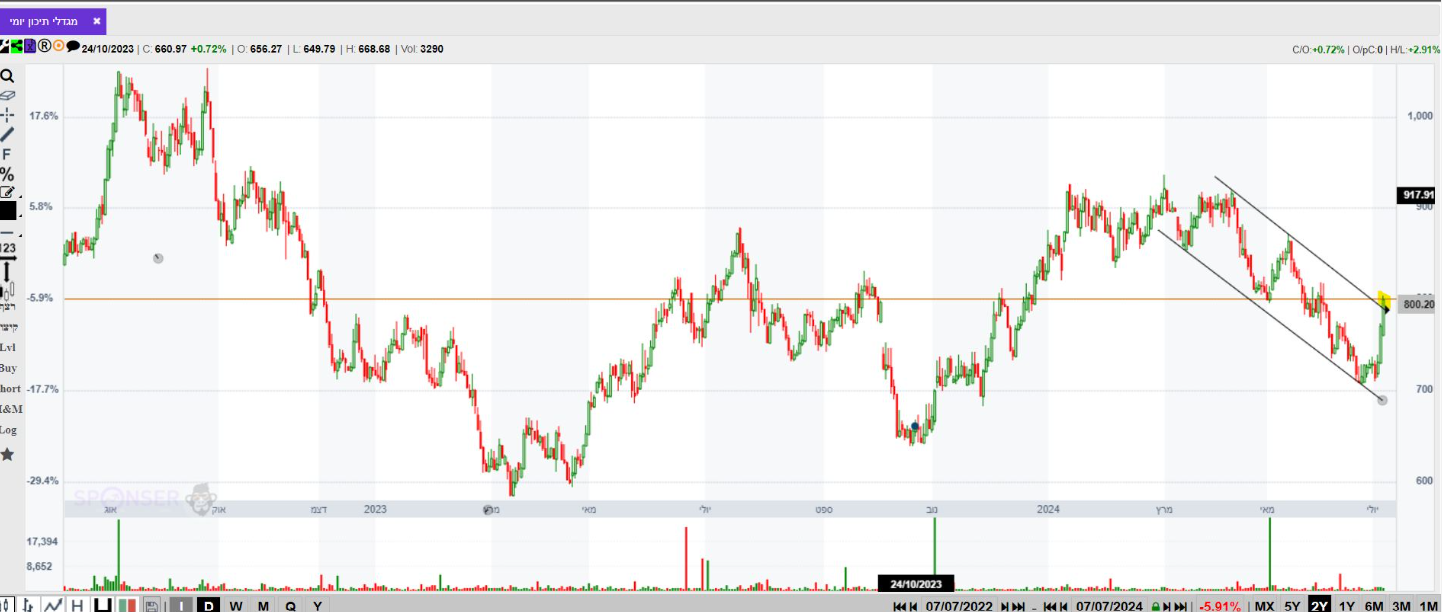Viewport: 1442px width, 612px height.
Task: Select the diagonal trend line tool
Action: coord(7,135)
